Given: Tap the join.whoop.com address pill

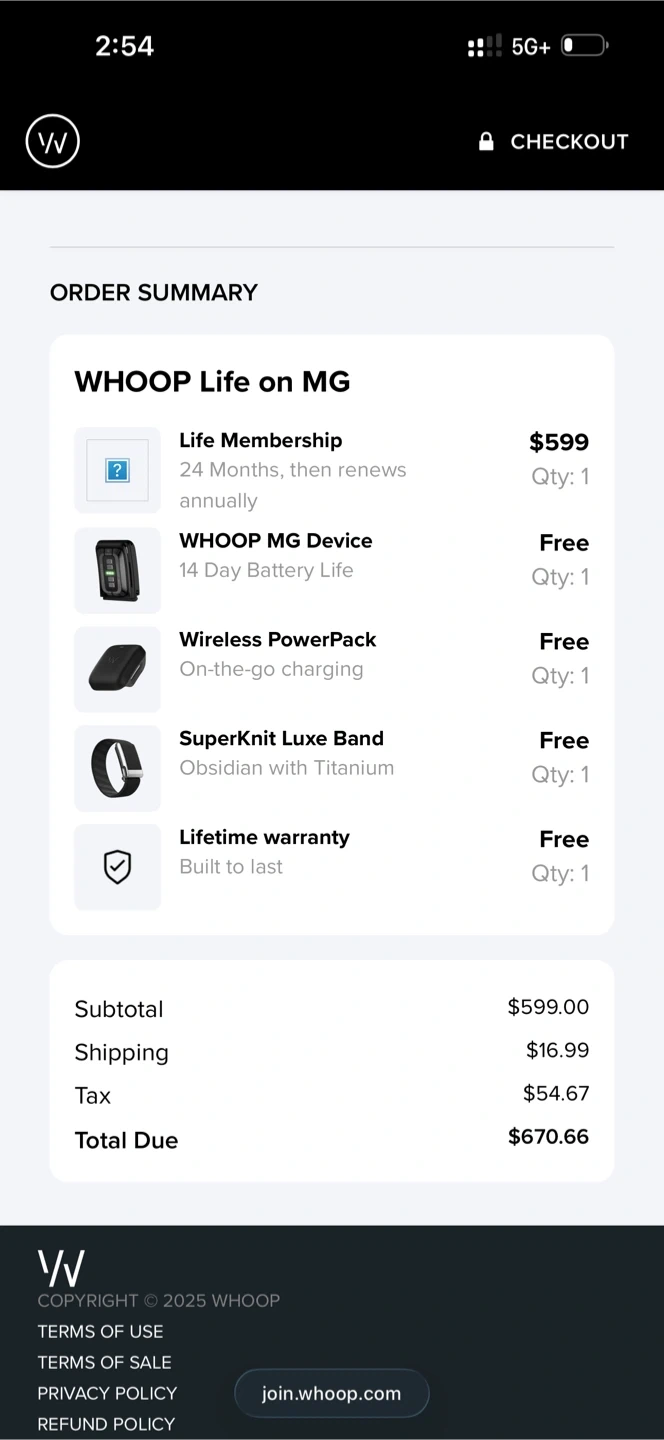Looking at the screenshot, I should pyautogui.click(x=331, y=1393).
